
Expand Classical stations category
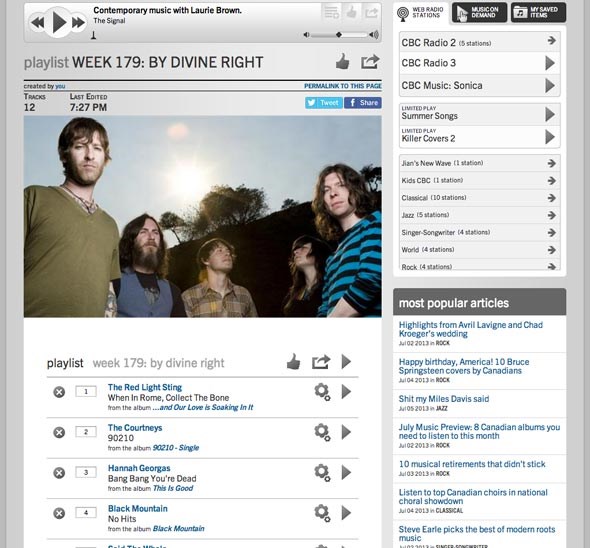click(x=479, y=198)
